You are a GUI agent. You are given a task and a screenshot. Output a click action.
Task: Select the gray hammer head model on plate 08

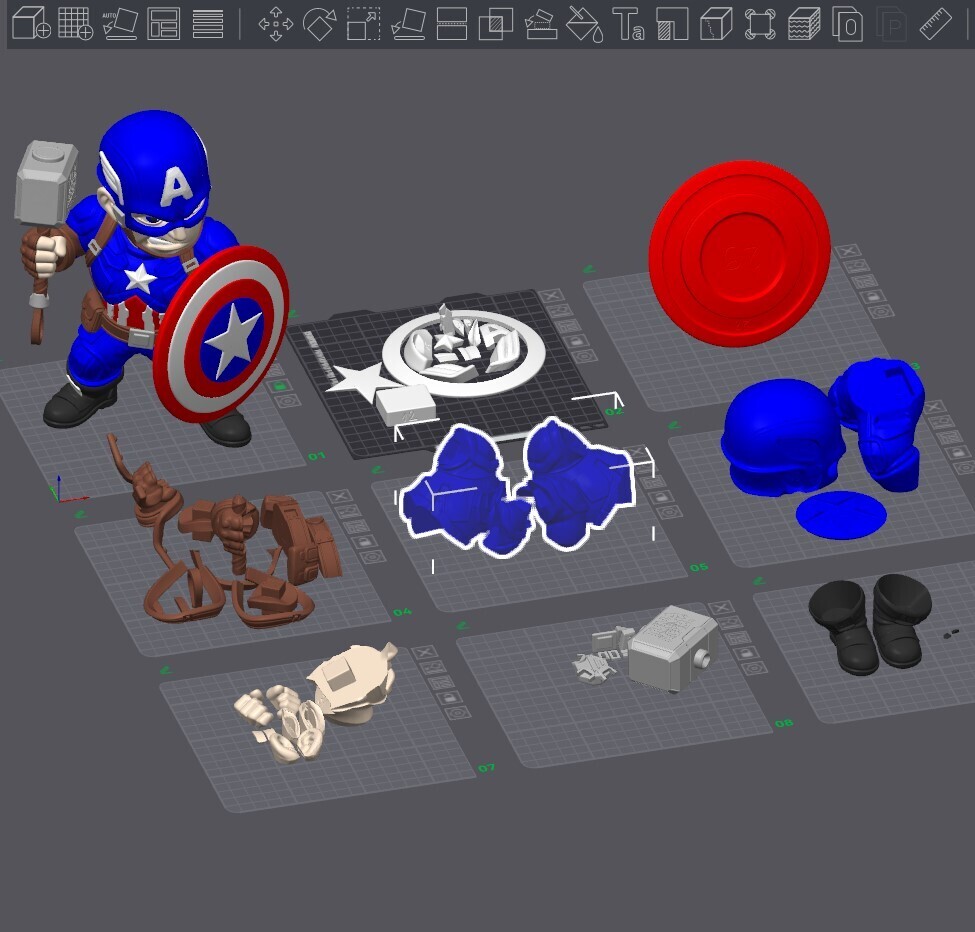pyautogui.click(x=673, y=648)
